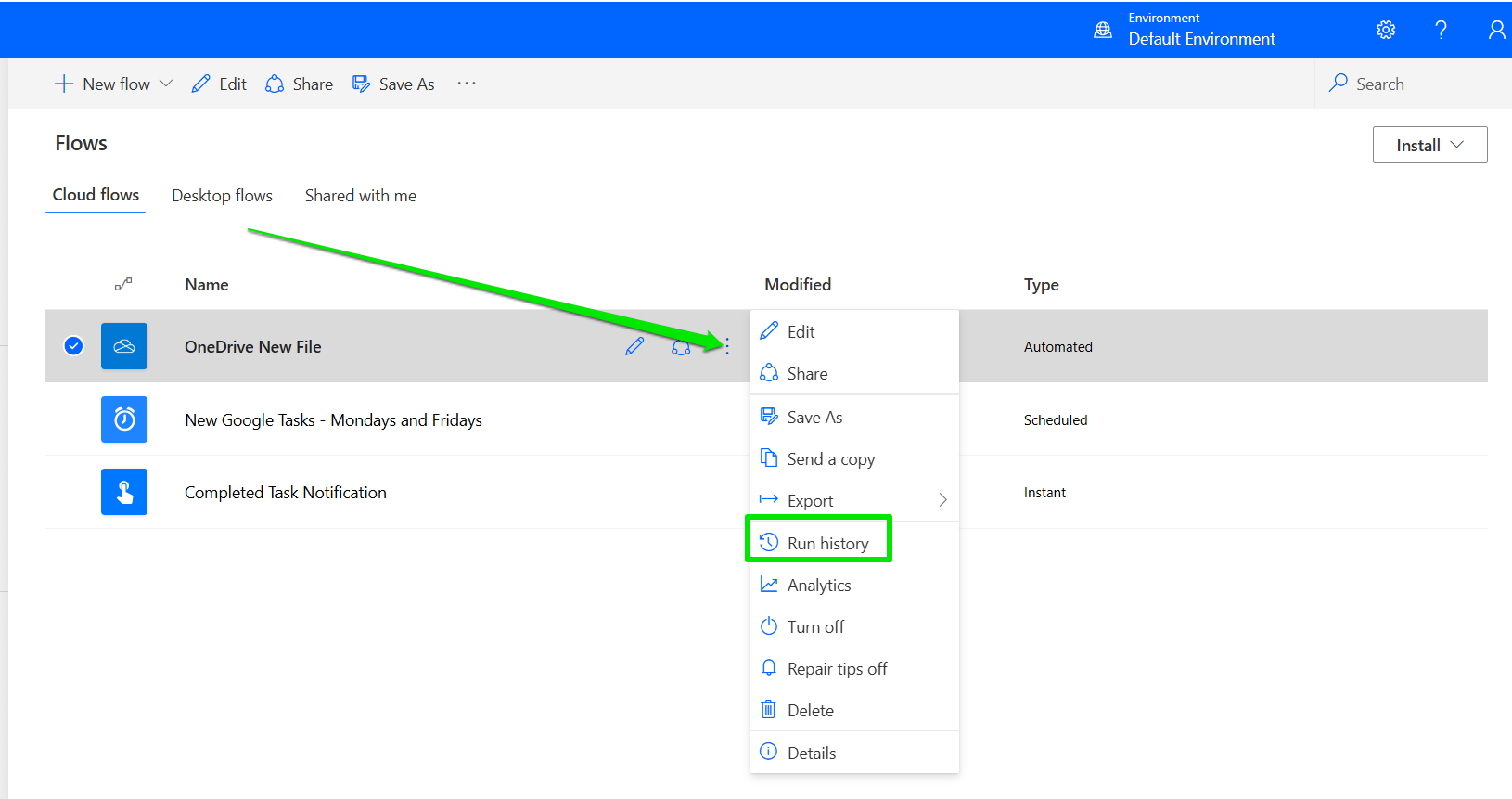The height and width of the screenshot is (799, 1512).
Task: Deselect the OneDrive New File checkmark
Action: 73,346
